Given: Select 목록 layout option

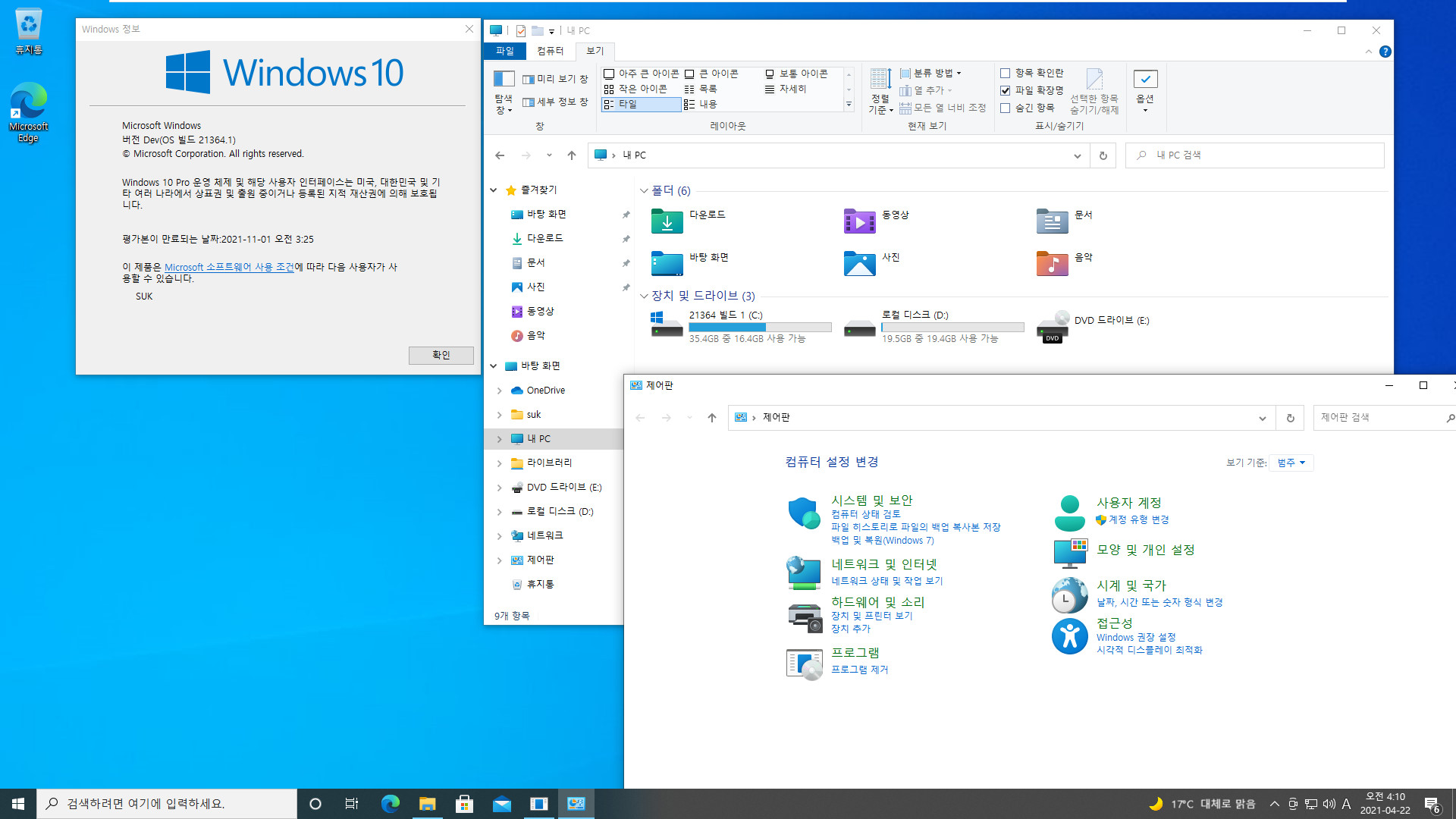Looking at the screenshot, I should 701,89.
